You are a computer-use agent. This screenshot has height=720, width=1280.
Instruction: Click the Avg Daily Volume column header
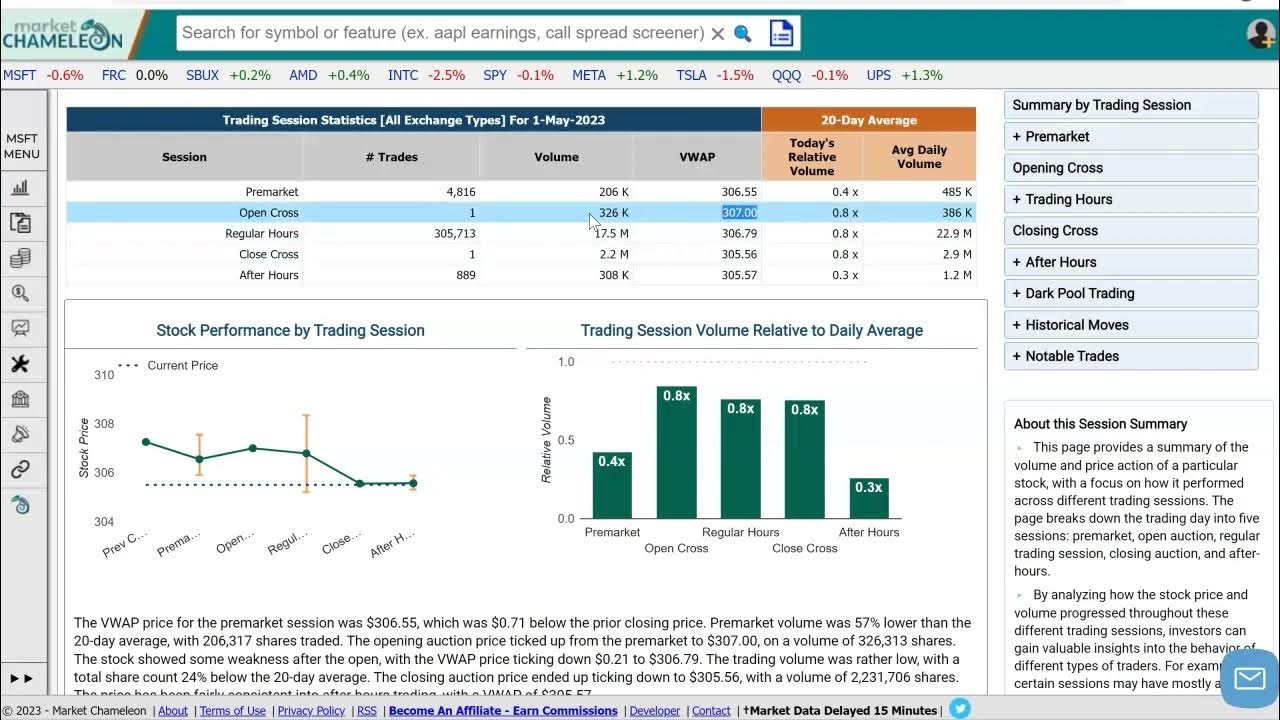[919, 157]
